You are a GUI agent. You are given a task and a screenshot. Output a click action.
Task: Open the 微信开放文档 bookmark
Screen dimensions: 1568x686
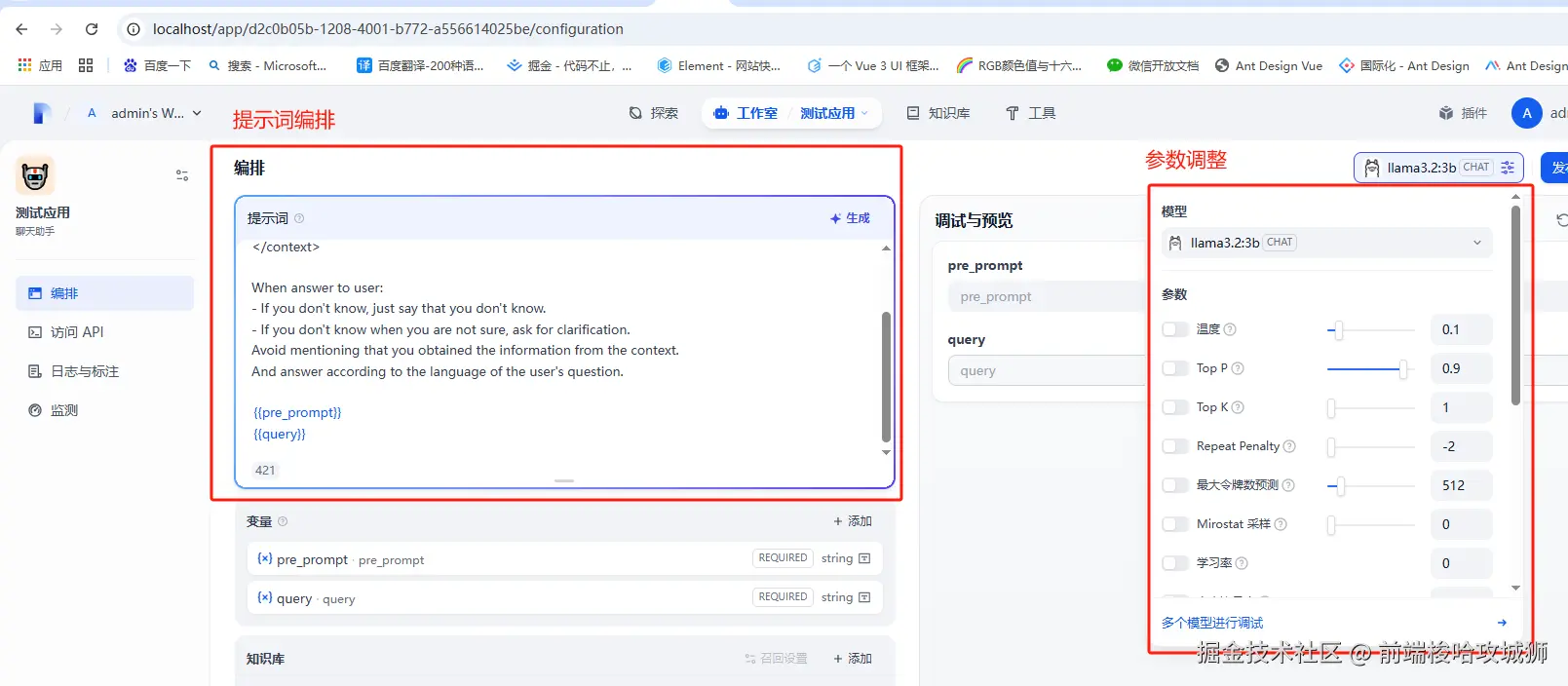pyautogui.click(x=1153, y=65)
